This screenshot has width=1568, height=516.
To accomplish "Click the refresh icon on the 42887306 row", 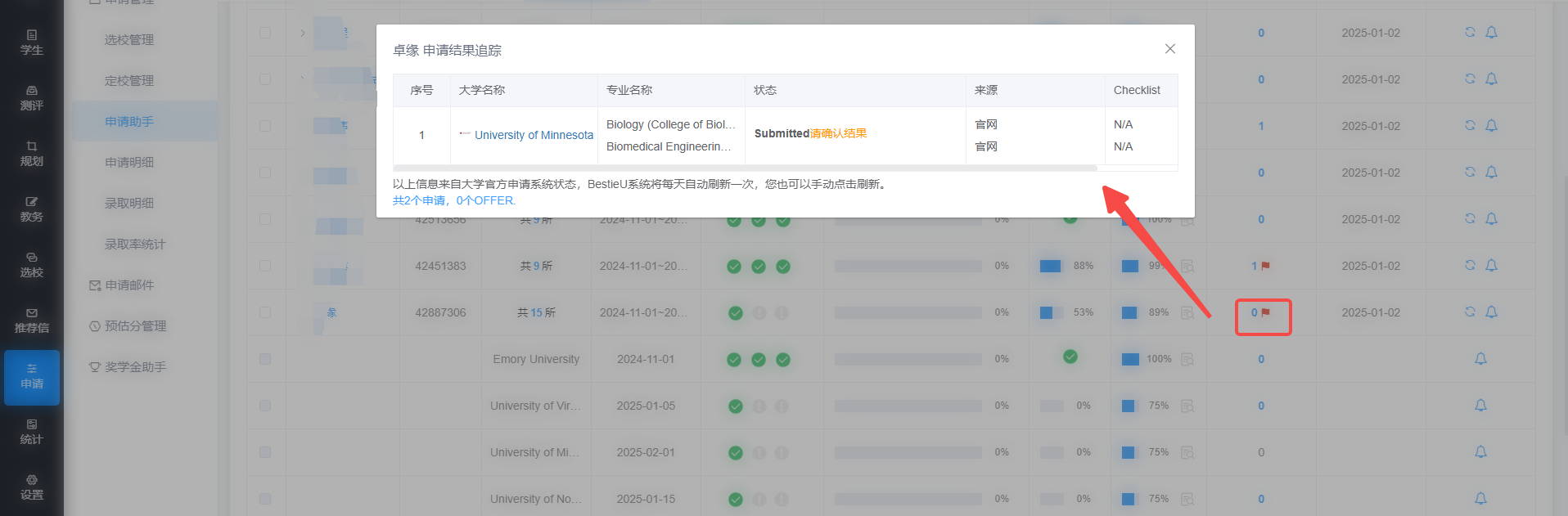I will coord(1470,312).
